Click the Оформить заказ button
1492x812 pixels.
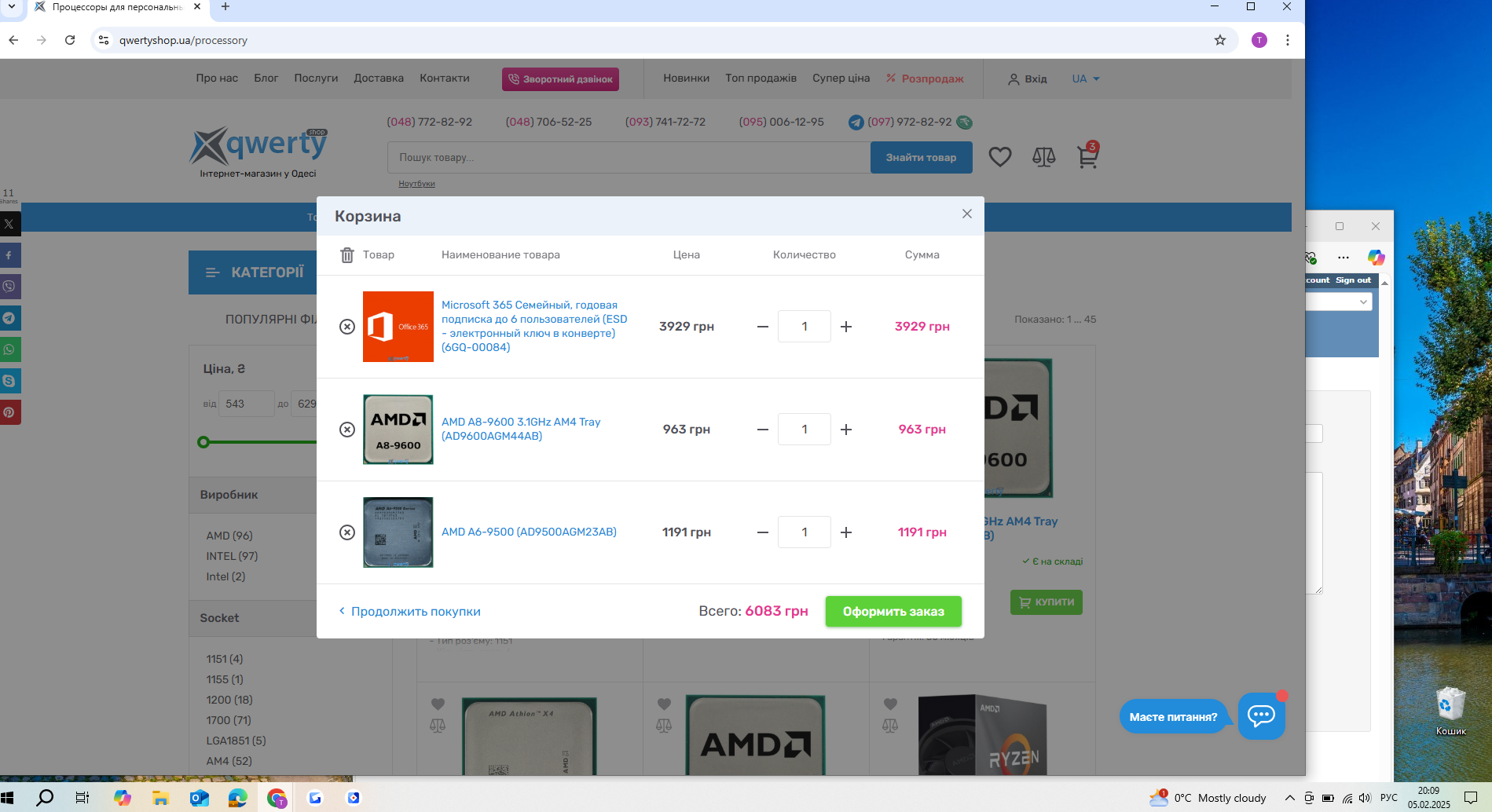coord(893,612)
